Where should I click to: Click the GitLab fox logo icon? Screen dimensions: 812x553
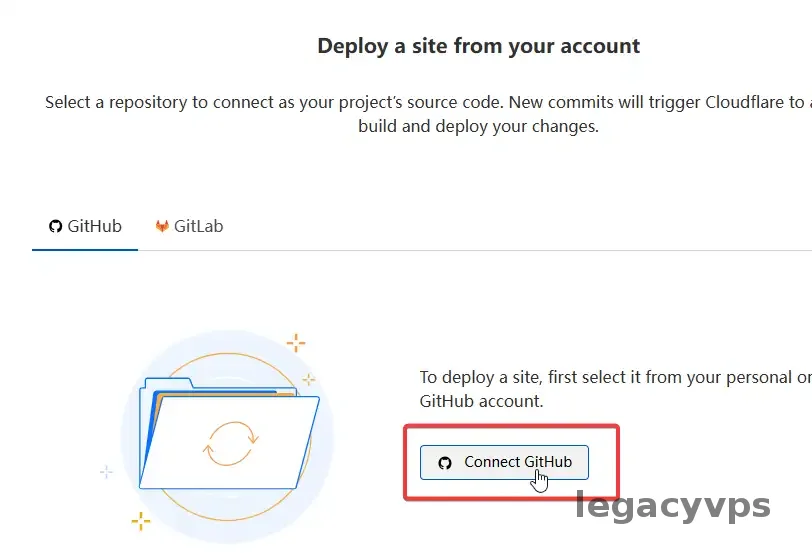[x=162, y=226]
